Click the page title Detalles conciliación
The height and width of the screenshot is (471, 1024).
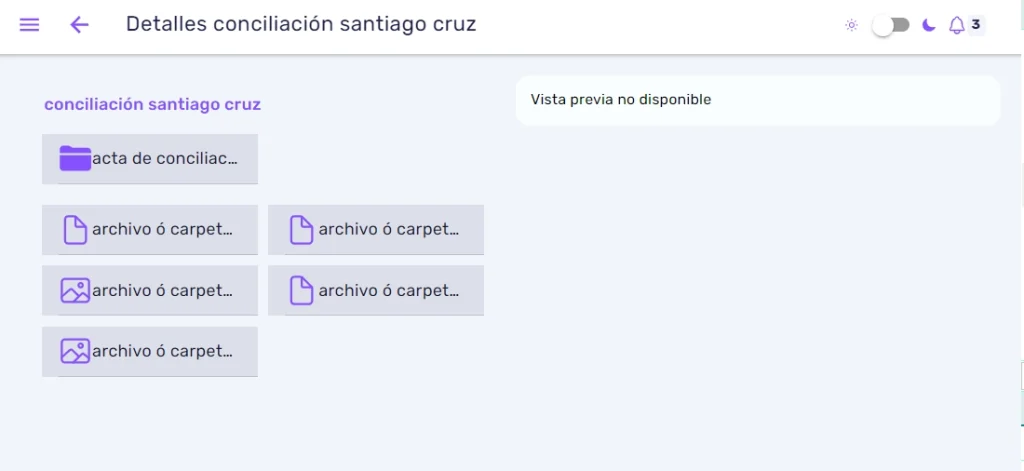pyautogui.click(x=301, y=24)
